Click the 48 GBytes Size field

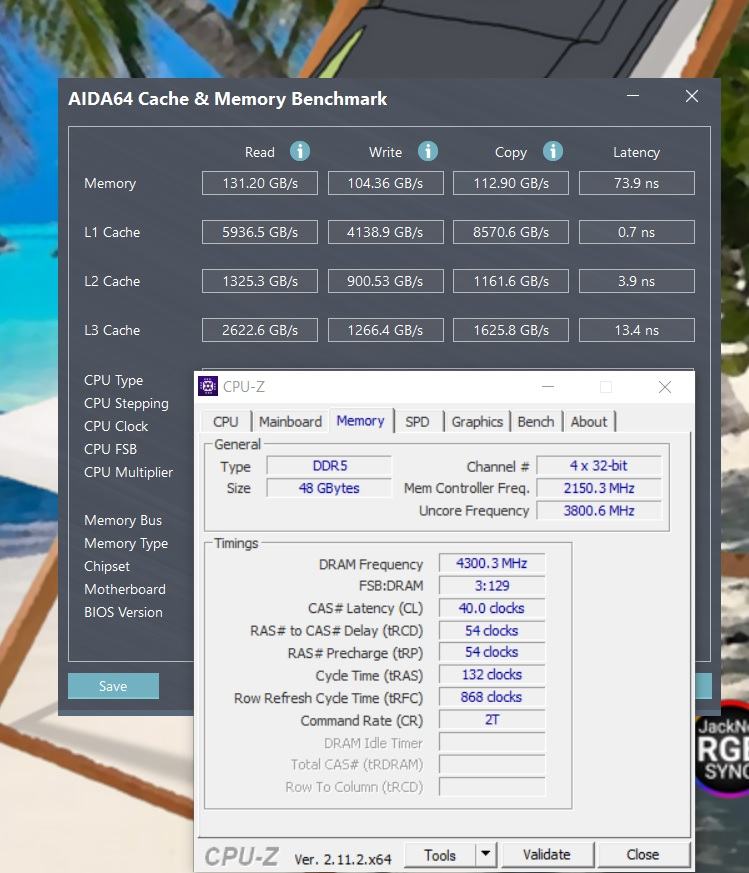coord(329,488)
